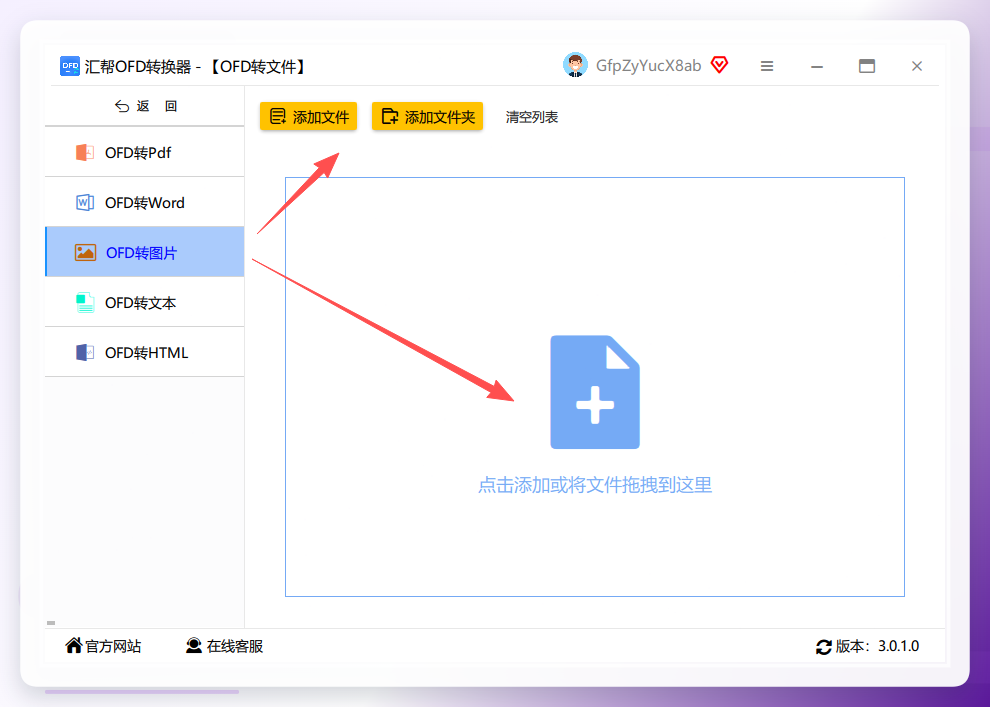Click the OFD转HTML dark blue icon
Screen dimensions: 990x707
click(x=85, y=352)
